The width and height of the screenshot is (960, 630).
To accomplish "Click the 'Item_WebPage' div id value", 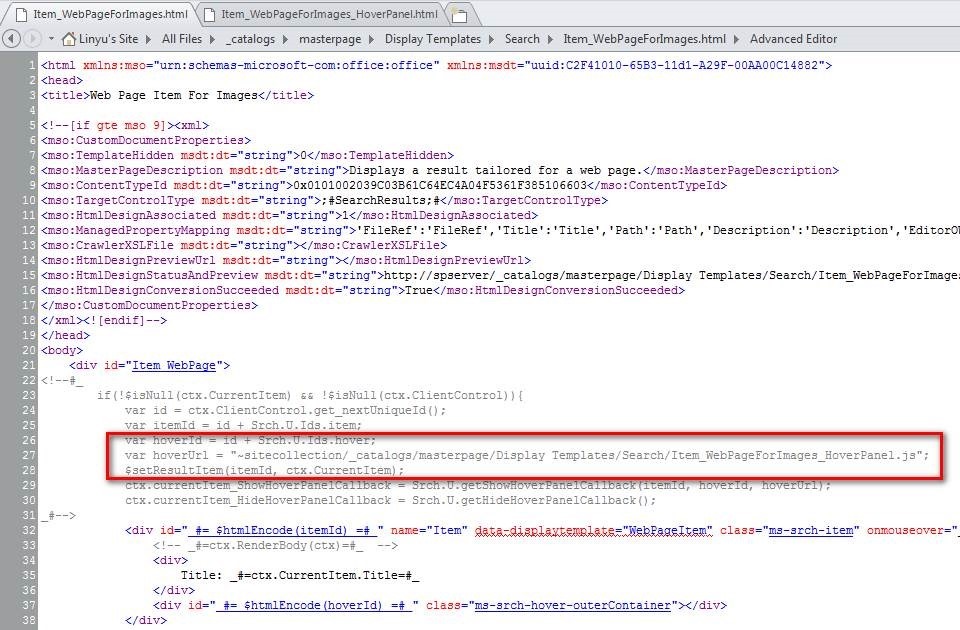I will pyautogui.click(x=174, y=366).
